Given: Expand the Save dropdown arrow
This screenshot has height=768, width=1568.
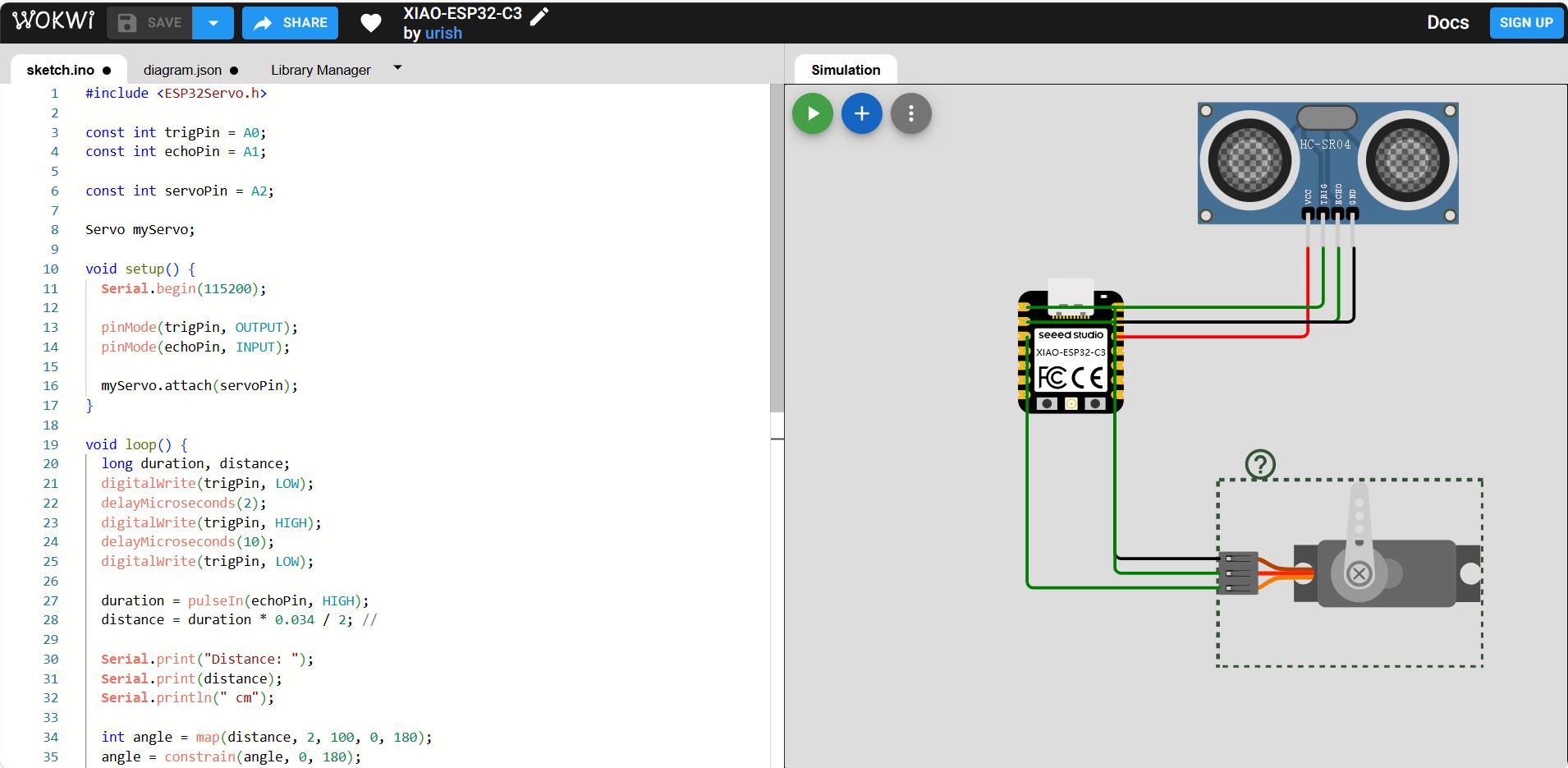Looking at the screenshot, I should click(x=213, y=23).
